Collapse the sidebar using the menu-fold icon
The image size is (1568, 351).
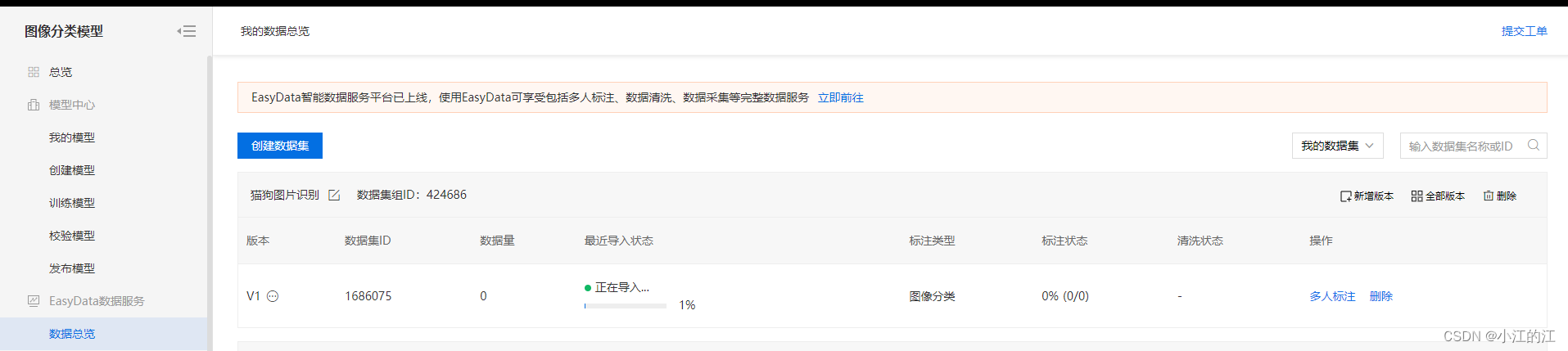187,31
